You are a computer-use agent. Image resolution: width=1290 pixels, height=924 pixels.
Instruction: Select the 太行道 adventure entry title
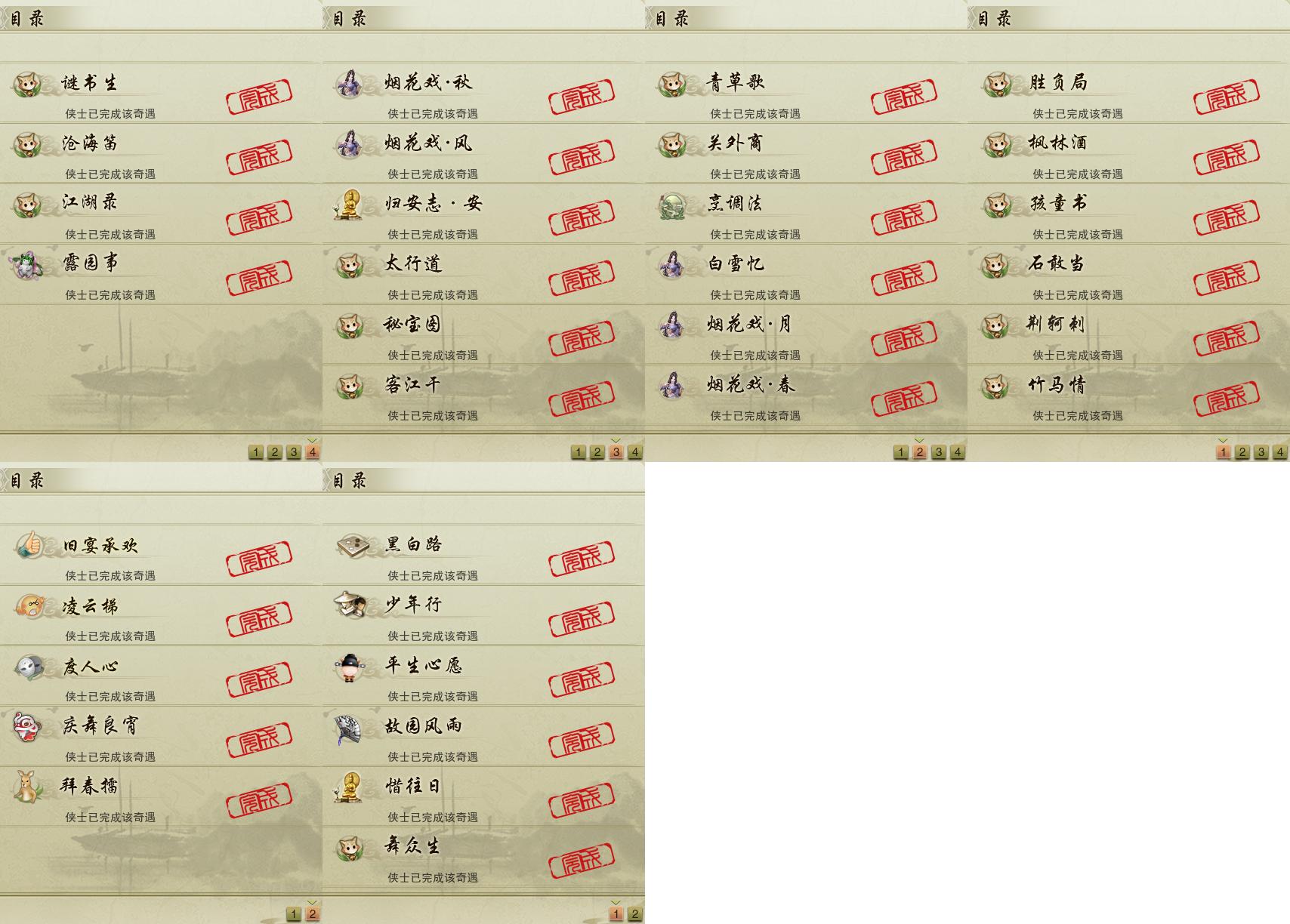tap(413, 263)
